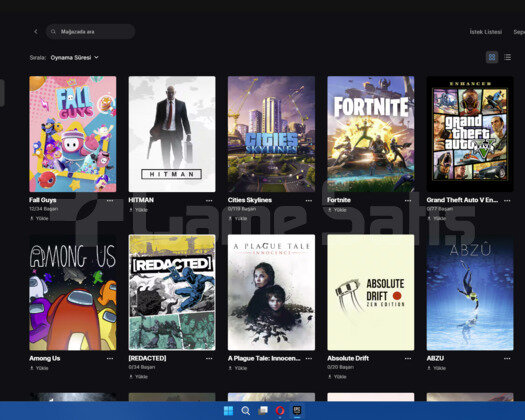Click Yükle under Fall Guys
Viewport: 525px width, 420px height.
click(39, 218)
